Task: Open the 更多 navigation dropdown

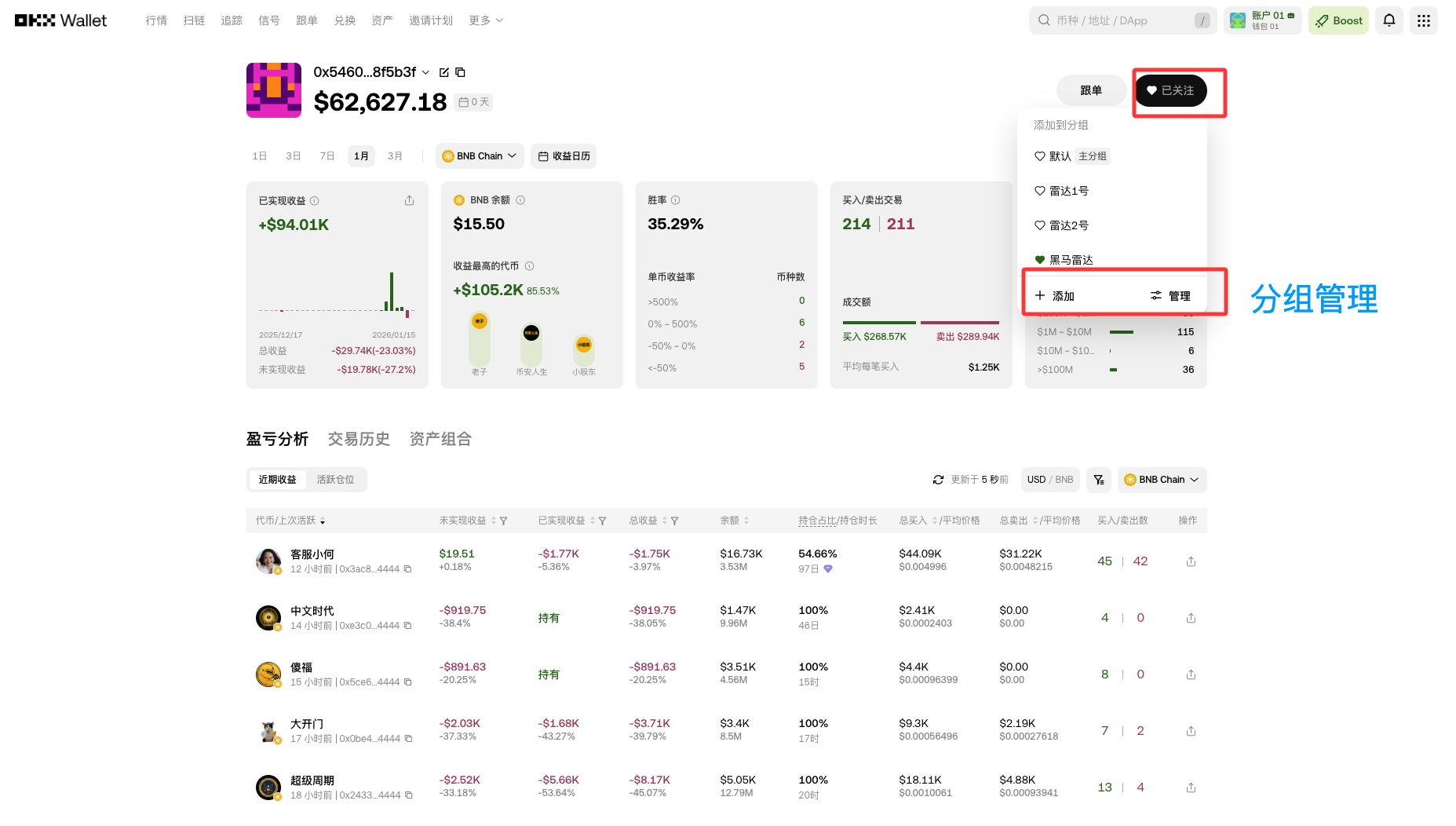Action: (485, 20)
